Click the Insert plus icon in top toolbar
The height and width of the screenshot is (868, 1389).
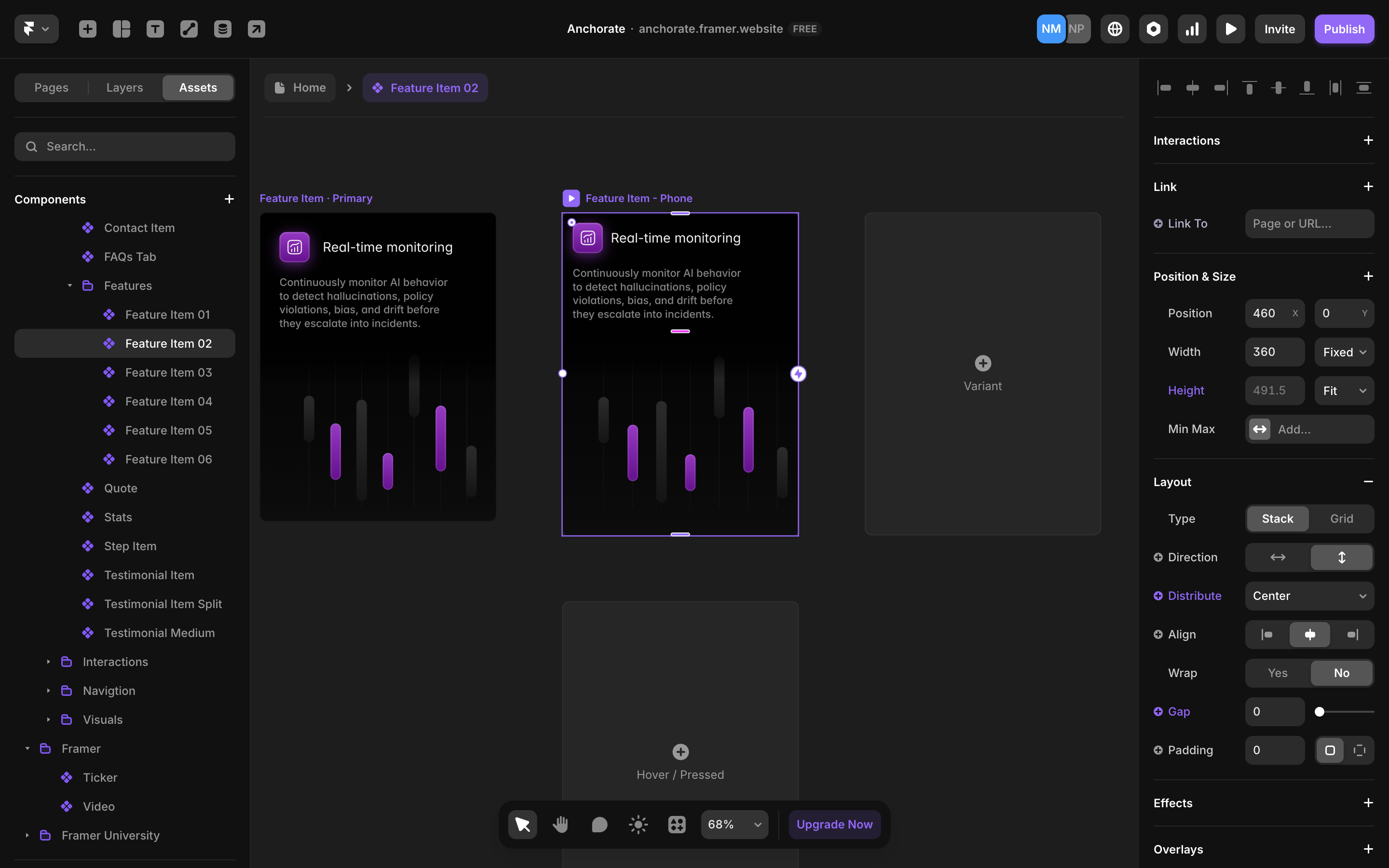87,29
